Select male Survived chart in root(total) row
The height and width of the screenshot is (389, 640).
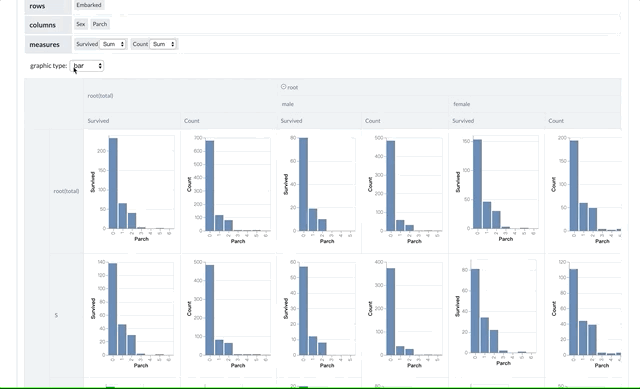coord(319,190)
